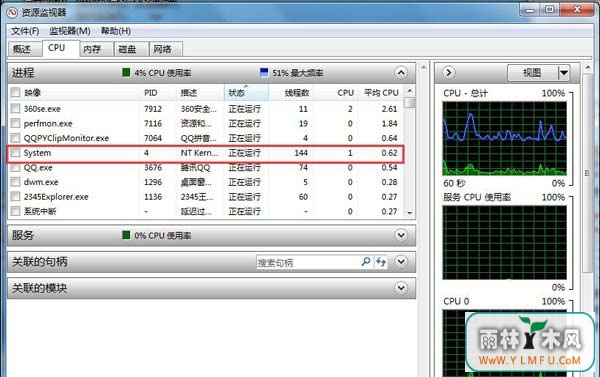Open the 文件(F) menu
600x377 pixels.
(25, 31)
